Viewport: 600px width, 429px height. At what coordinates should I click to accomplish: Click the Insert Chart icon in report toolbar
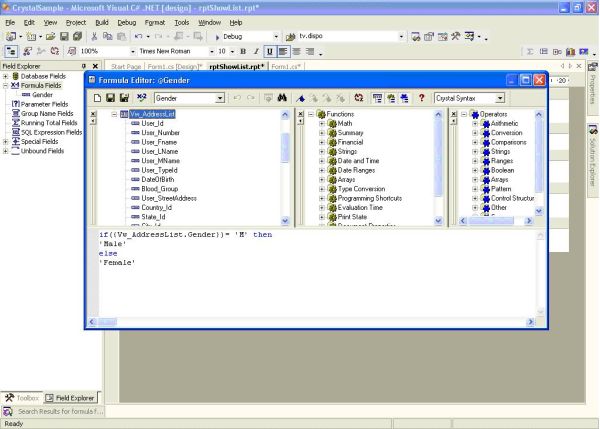[570, 51]
